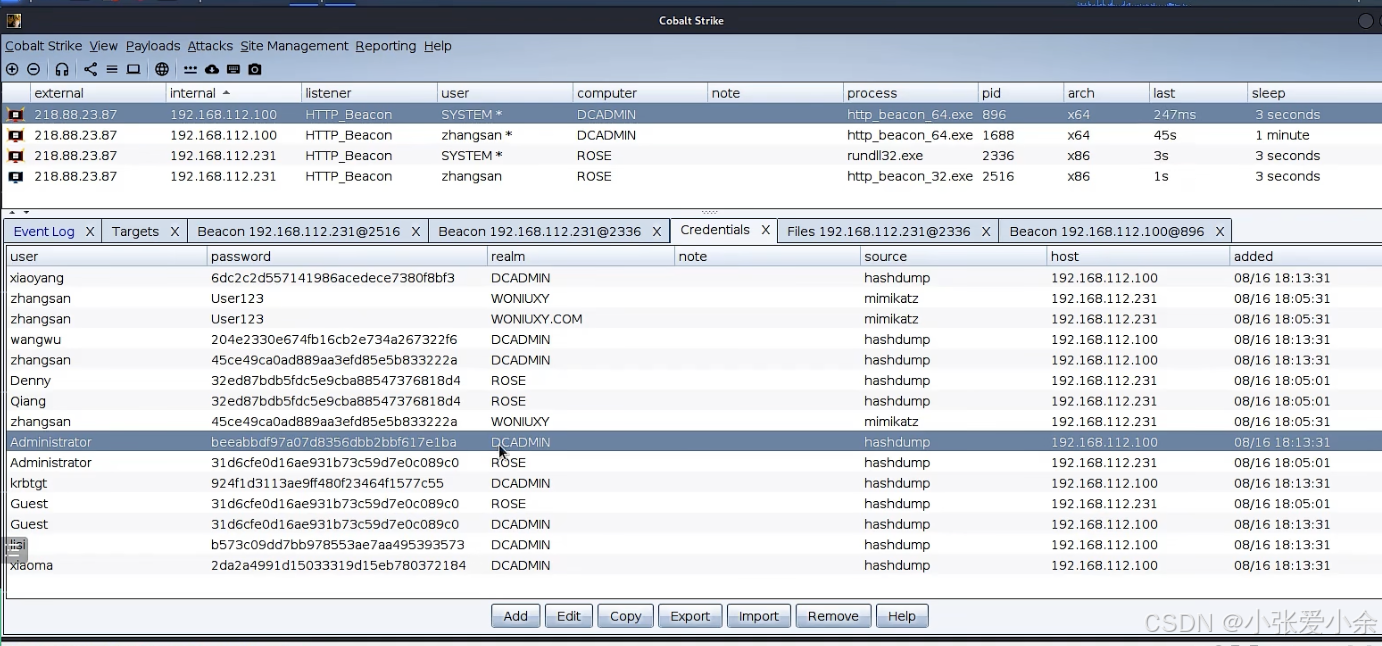Sort sessions by listener column header
Viewport: 1382px width, 646px height.
click(x=369, y=93)
